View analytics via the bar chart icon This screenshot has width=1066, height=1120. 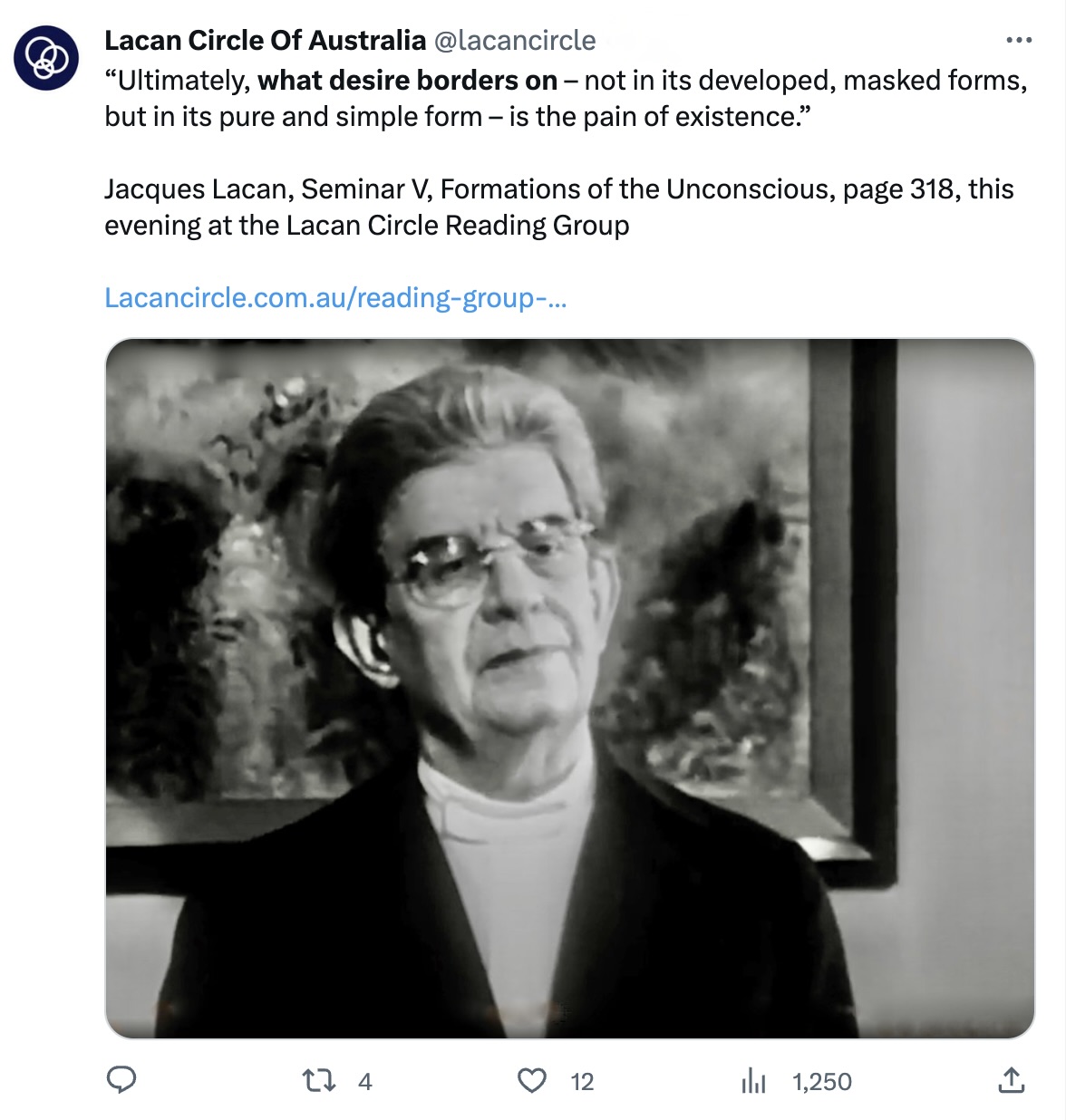pos(753,1080)
